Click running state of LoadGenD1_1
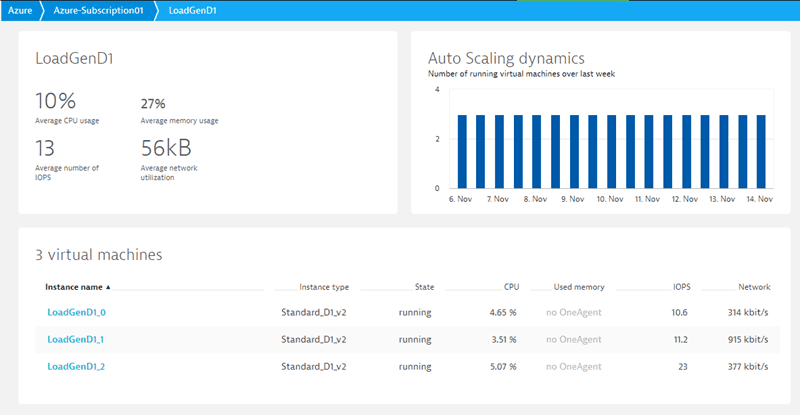Viewport: 800px width, 415px height. (x=415, y=339)
